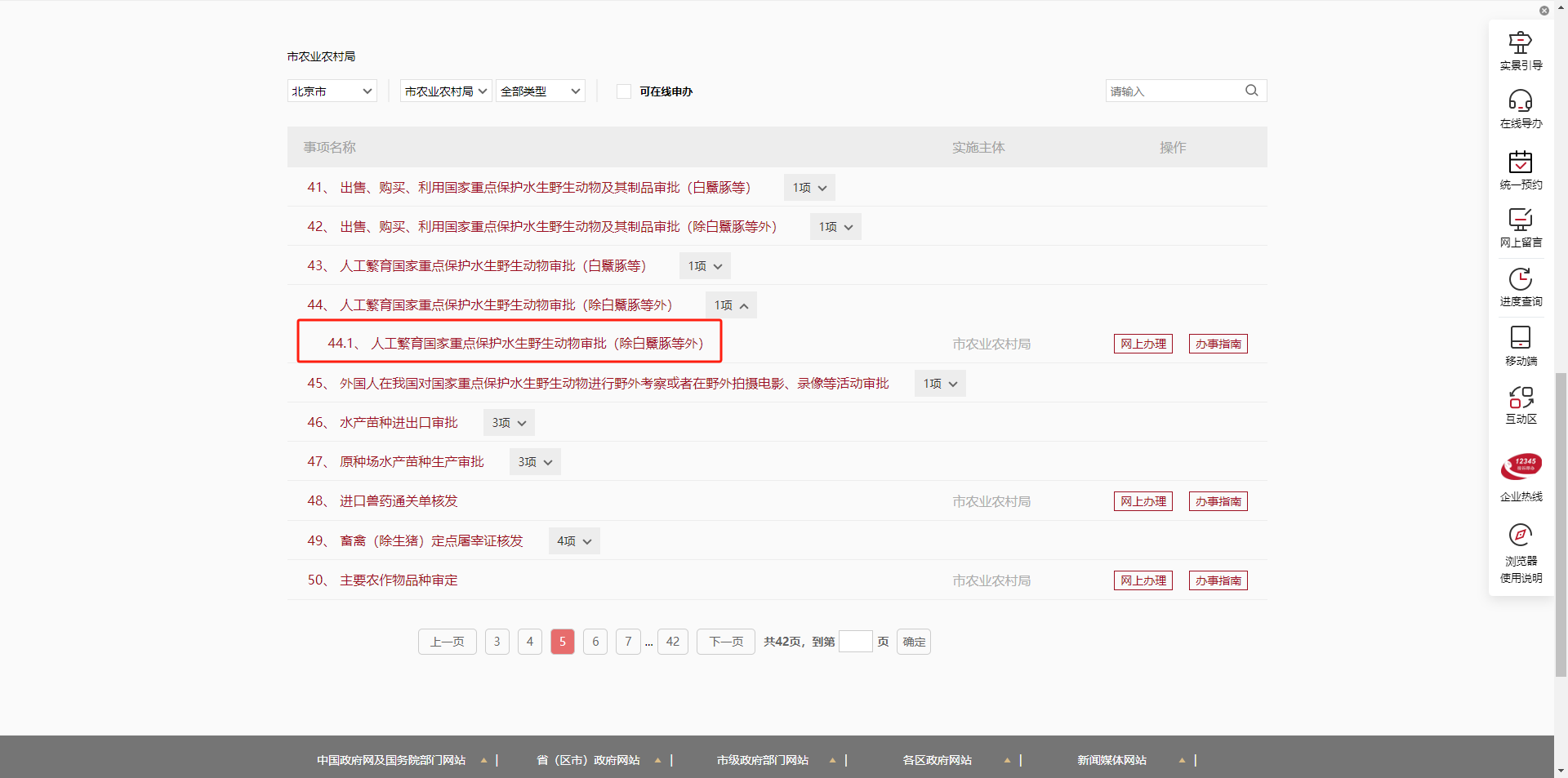Open 统一预约 calendar icon

(x=1520, y=162)
